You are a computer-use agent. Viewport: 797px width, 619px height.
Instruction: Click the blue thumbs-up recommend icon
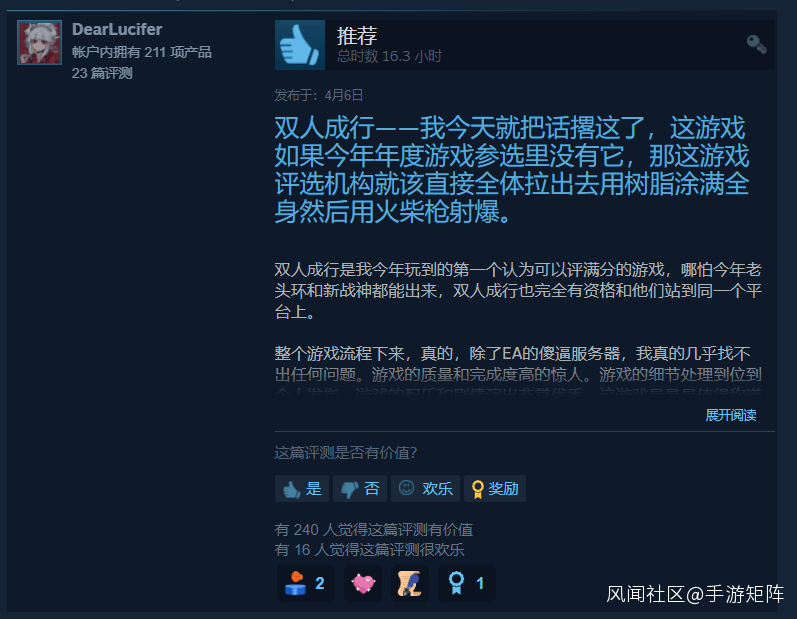tap(300, 45)
